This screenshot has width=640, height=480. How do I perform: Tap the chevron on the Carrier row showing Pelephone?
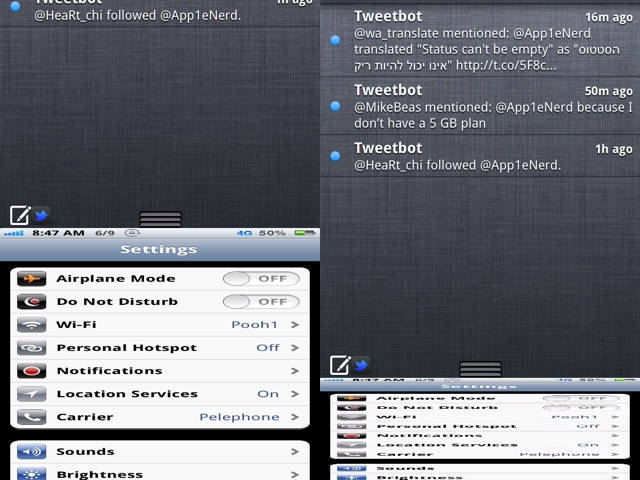pos(295,417)
